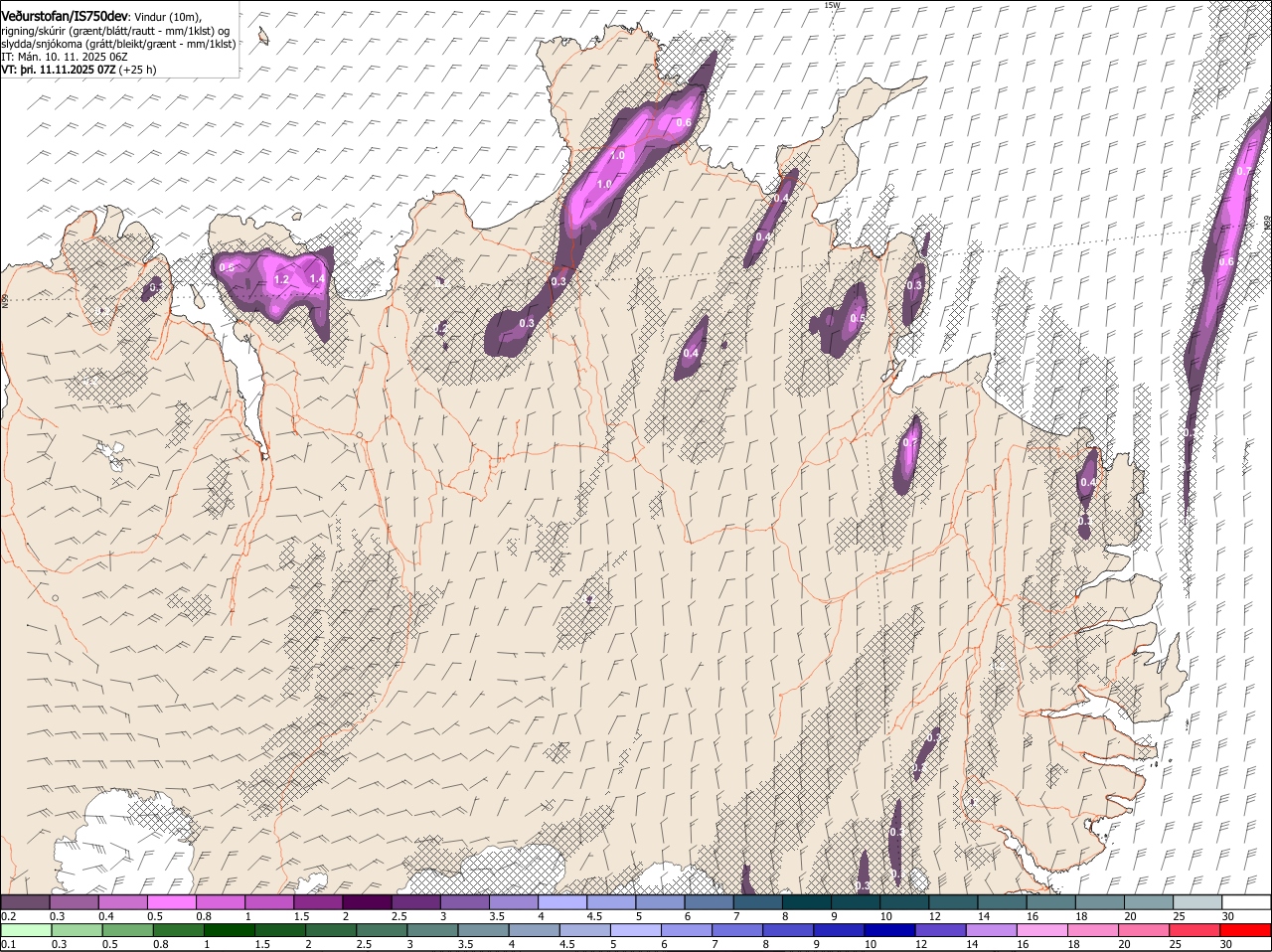Click the white swatch at 30 in upper legend
Screen dimensions: 1272x952
1245,902
